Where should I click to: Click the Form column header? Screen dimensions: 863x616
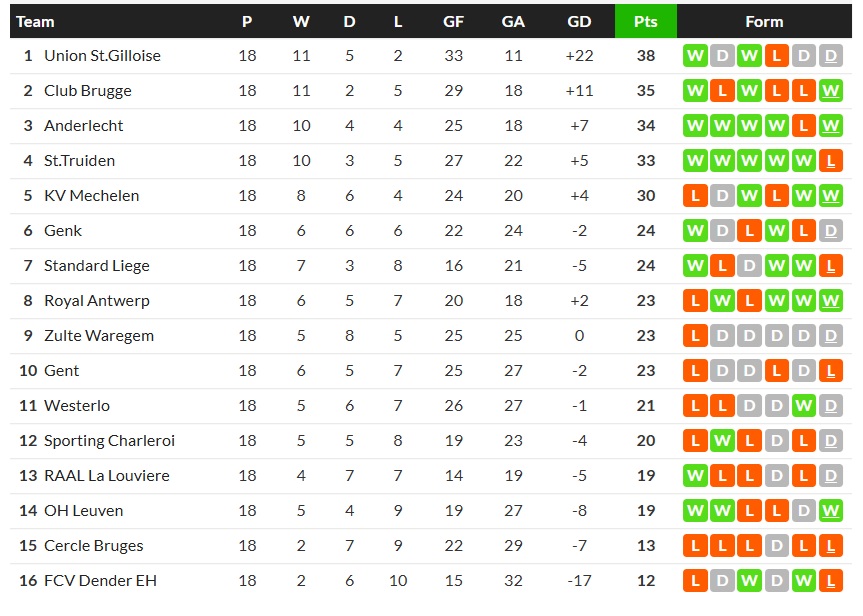(x=764, y=21)
